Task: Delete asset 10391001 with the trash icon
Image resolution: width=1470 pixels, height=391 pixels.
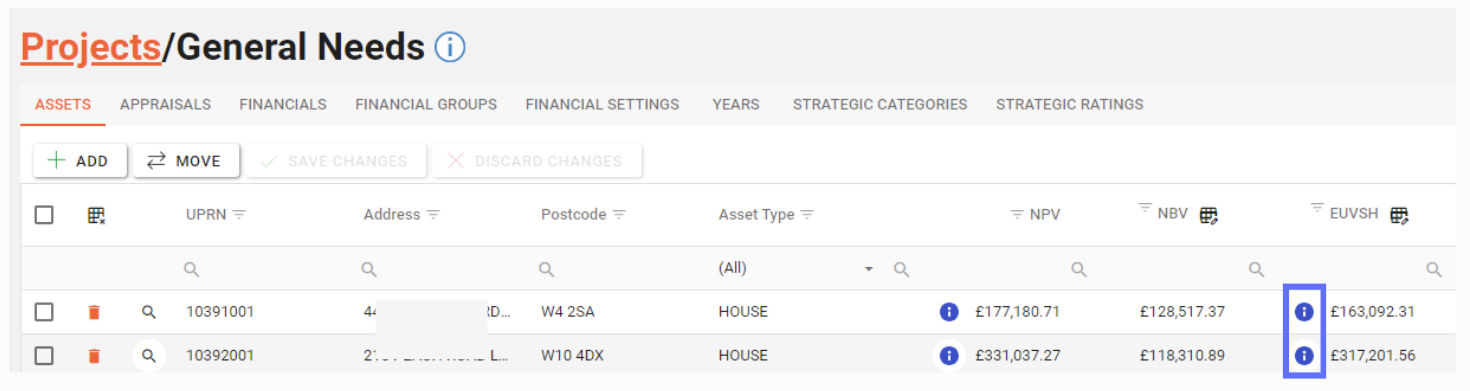Action: pyautogui.click(x=94, y=312)
